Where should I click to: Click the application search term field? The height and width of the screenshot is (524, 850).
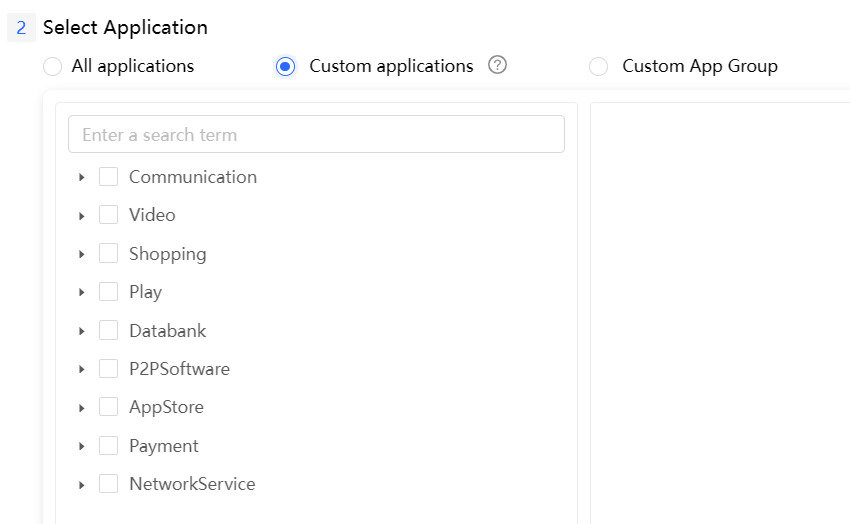(x=316, y=135)
